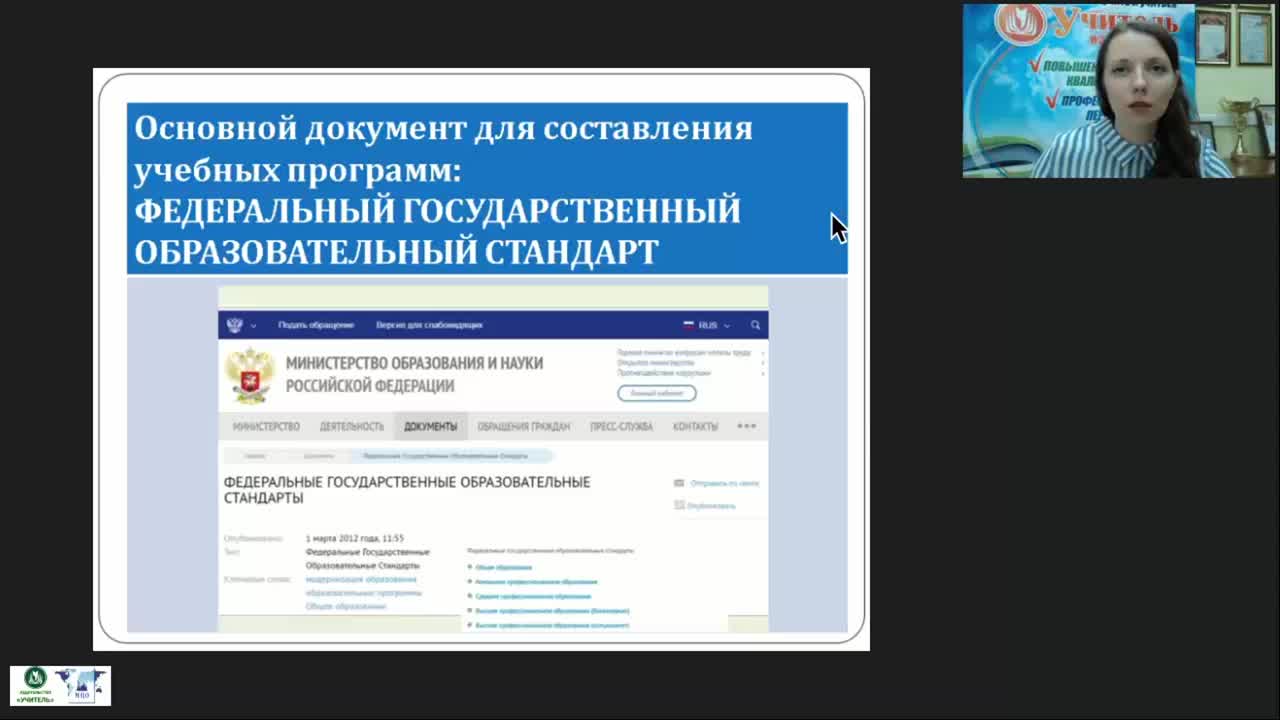Click the breadcrumb 'Федеральные Государственные Образовательные Стандарты'
This screenshot has width=1280, height=720.
click(445, 455)
